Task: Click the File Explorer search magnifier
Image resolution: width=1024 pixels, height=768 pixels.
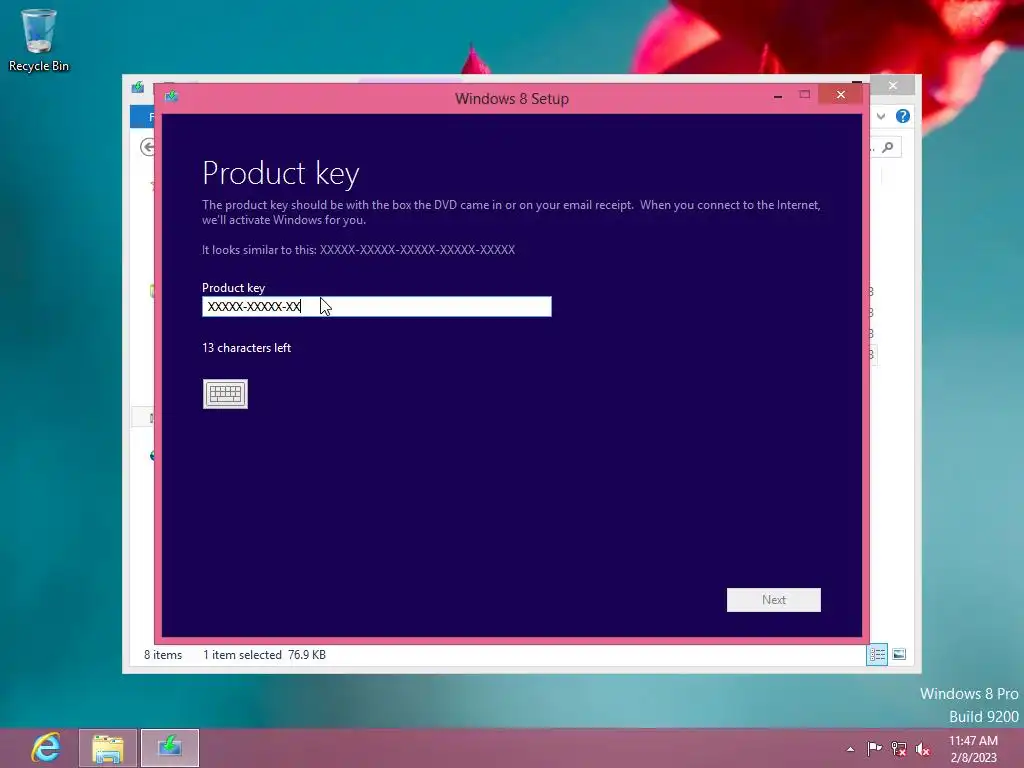Action: (888, 148)
